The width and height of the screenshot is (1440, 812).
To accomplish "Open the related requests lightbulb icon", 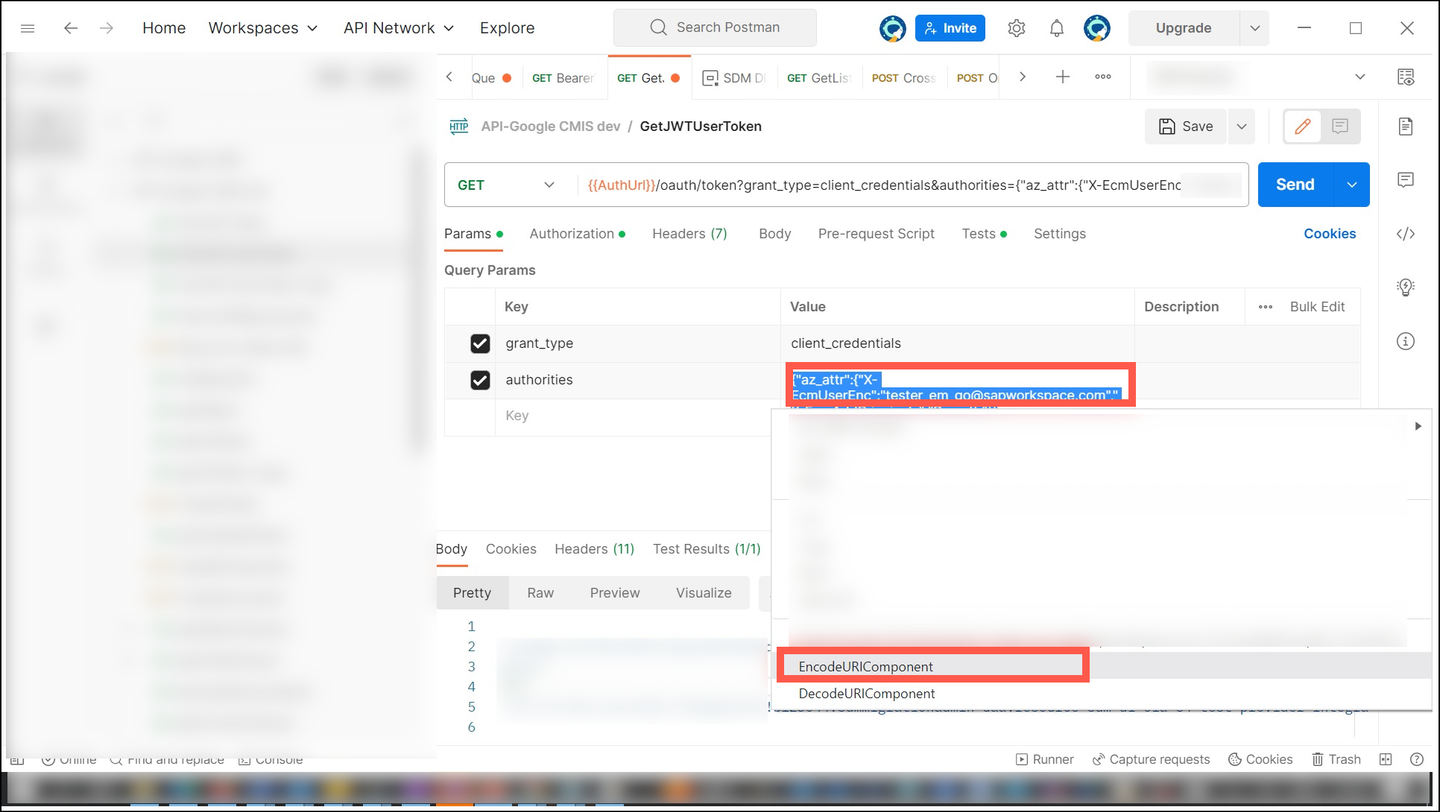I will pos(1406,288).
